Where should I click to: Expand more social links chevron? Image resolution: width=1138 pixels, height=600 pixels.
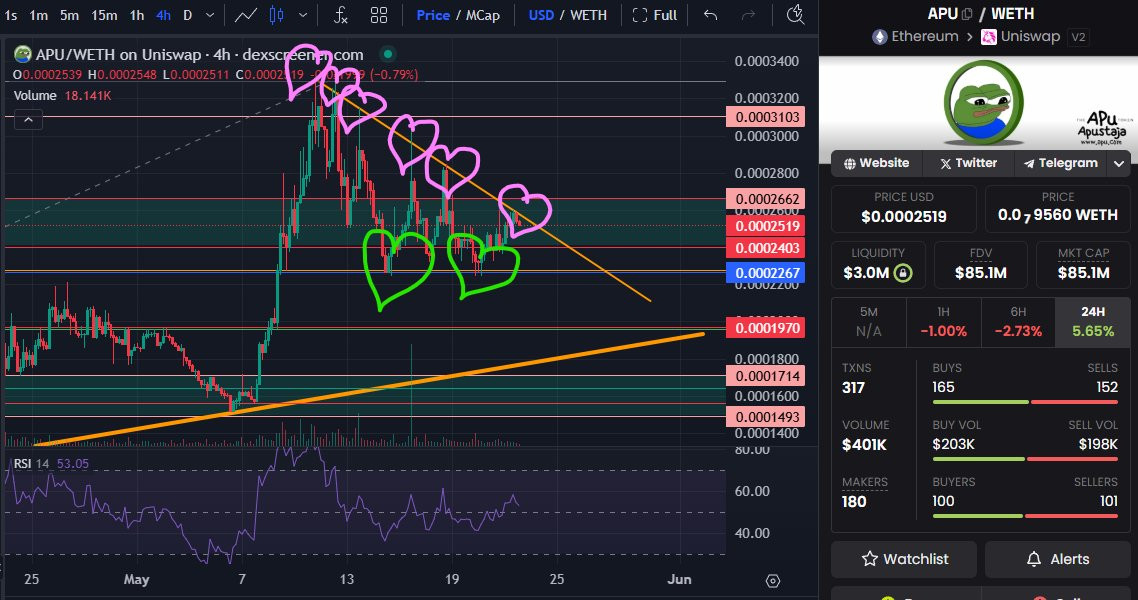coord(1118,164)
